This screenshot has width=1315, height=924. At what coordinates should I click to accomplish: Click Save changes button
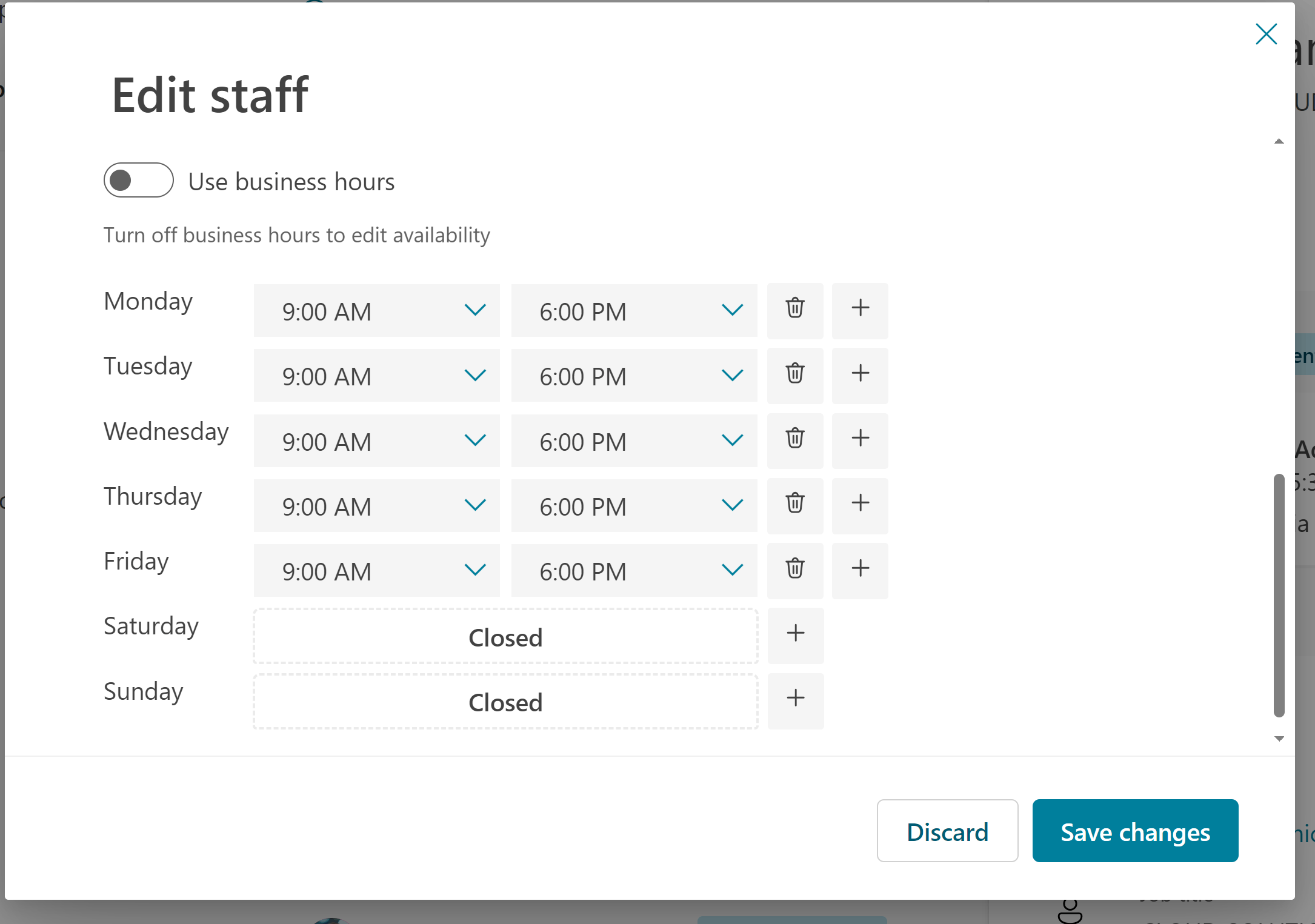coord(1134,831)
